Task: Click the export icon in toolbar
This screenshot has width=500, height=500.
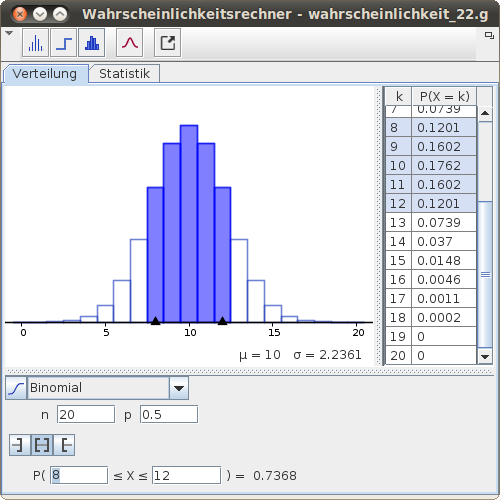Action: [168, 43]
